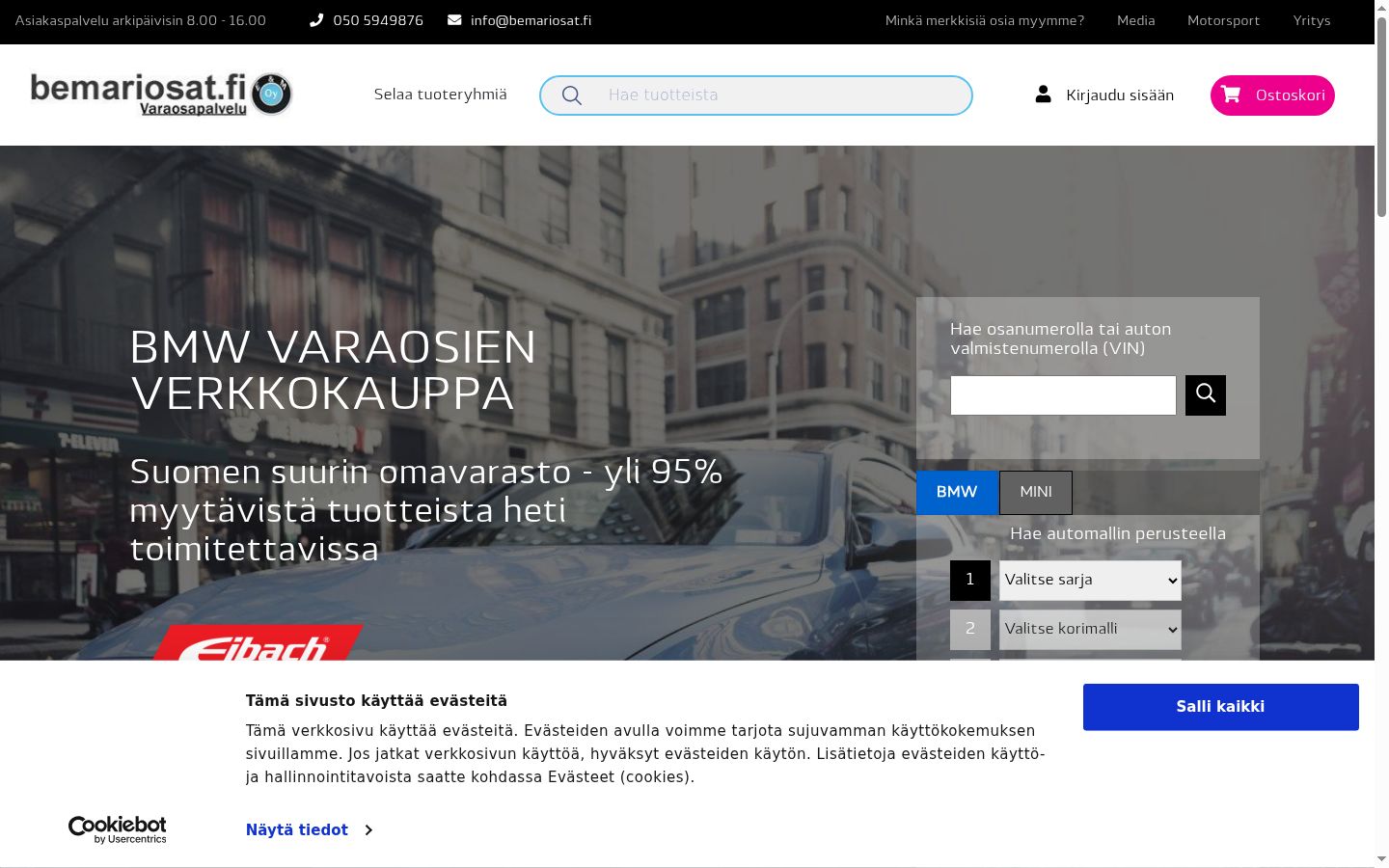Open Minkä merkkisiä osia myymme? link
The width and height of the screenshot is (1389, 868).
pyautogui.click(x=985, y=20)
